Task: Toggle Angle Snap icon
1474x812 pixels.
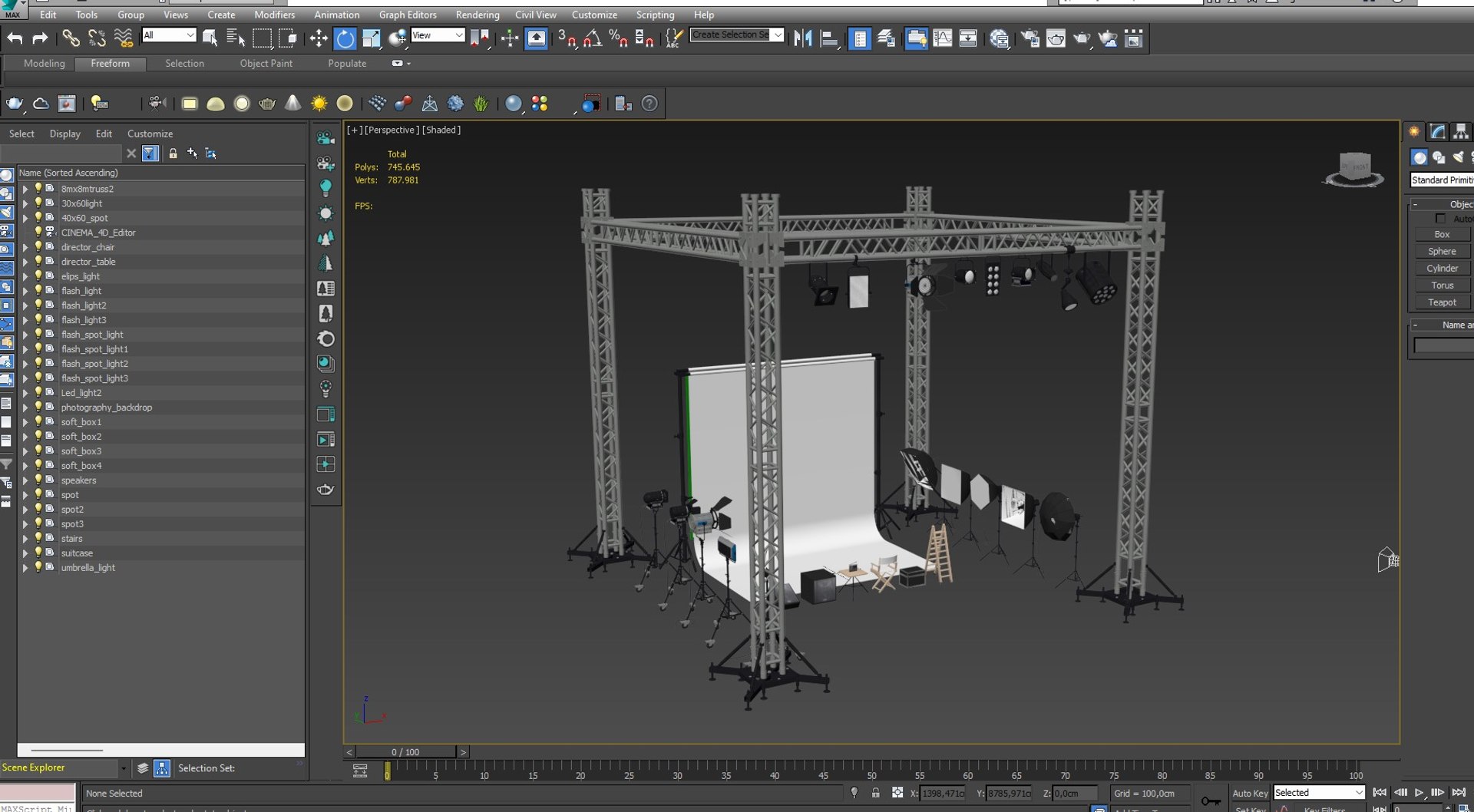Action: pyautogui.click(x=592, y=38)
